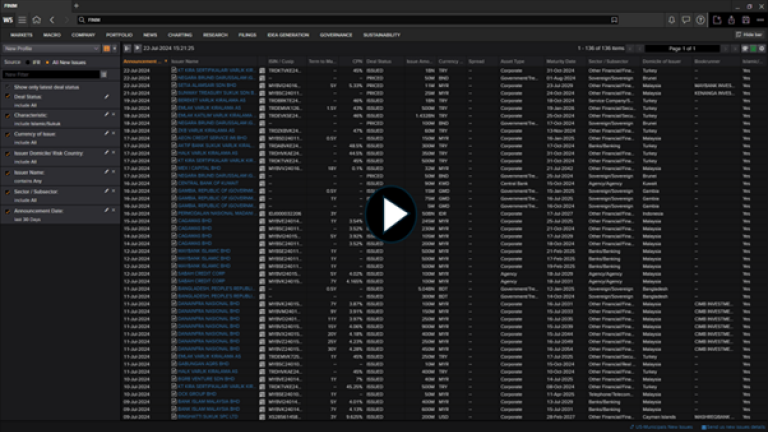Select the IFR source radio button
Image resolution: width=768 pixels, height=432 pixels.
pyautogui.click(x=29, y=61)
